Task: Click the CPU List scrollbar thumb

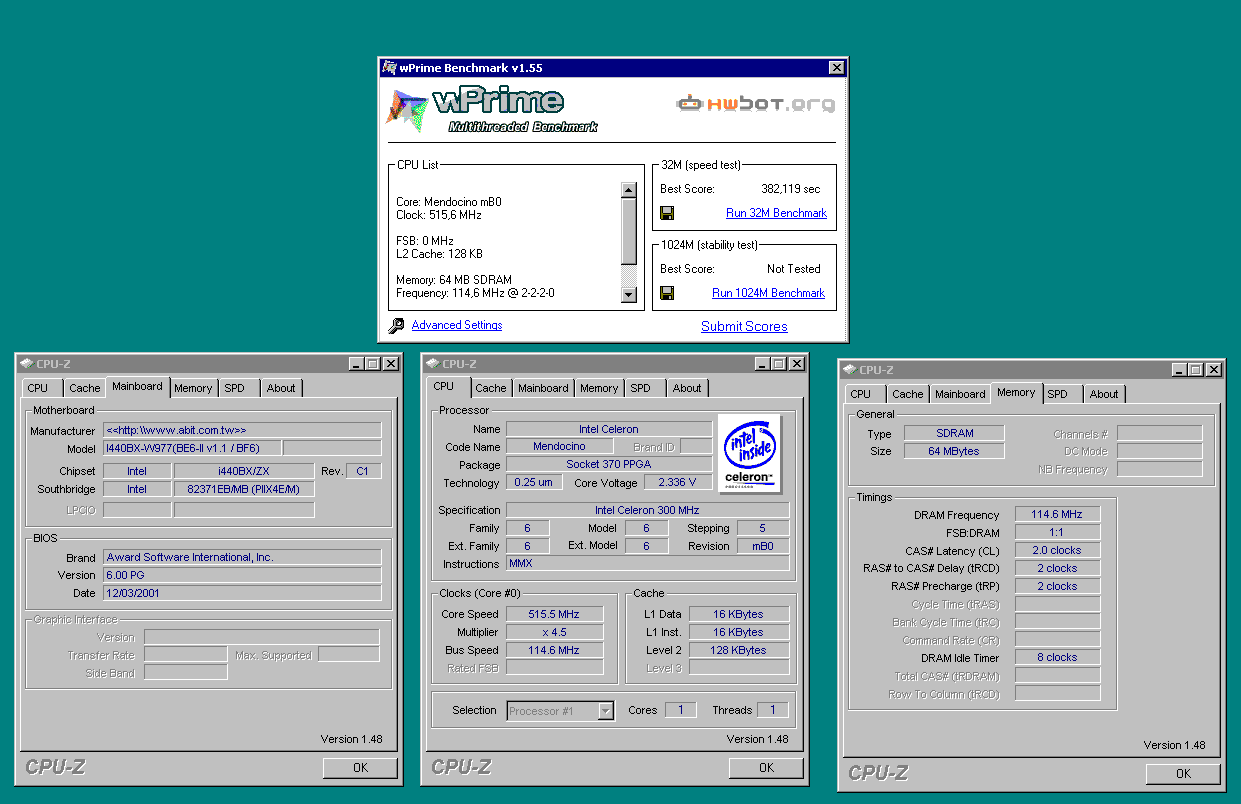Action: pyautogui.click(x=629, y=231)
